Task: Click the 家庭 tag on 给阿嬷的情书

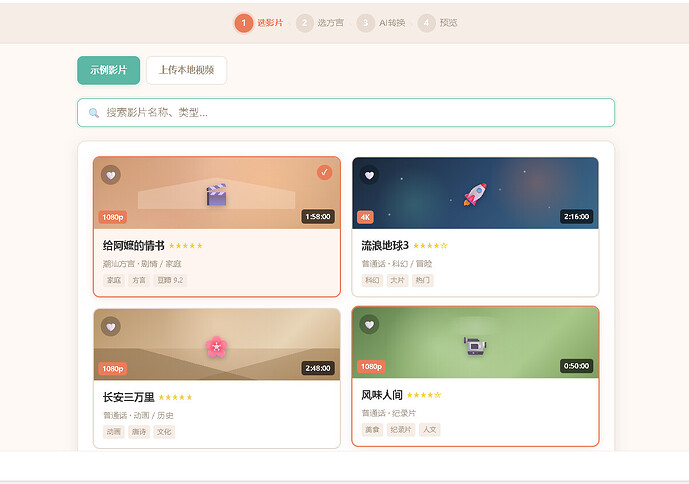Action: click(114, 280)
